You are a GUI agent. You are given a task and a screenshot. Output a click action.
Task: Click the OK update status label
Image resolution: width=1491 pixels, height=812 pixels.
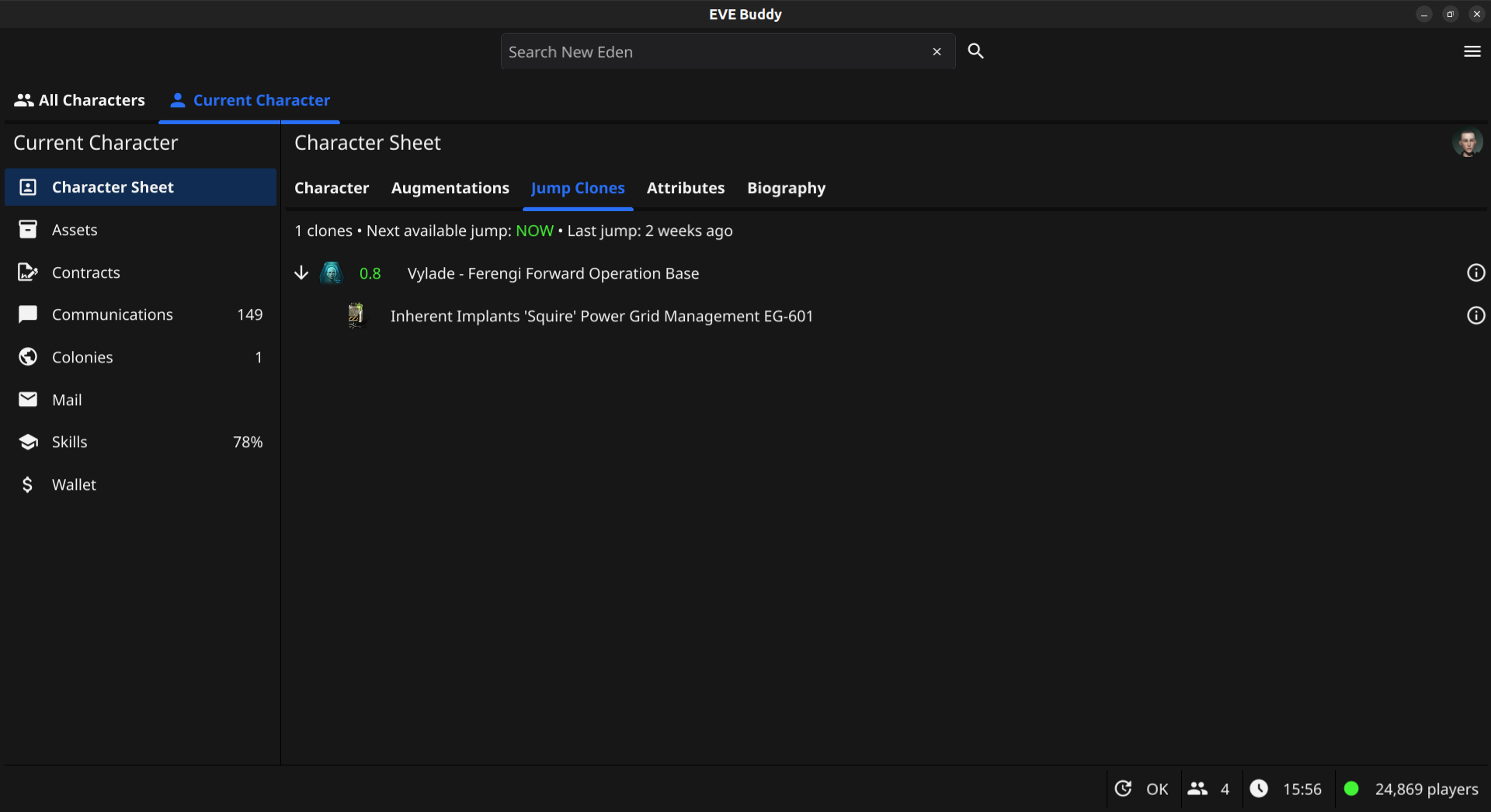pyautogui.click(x=1157, y=789)
